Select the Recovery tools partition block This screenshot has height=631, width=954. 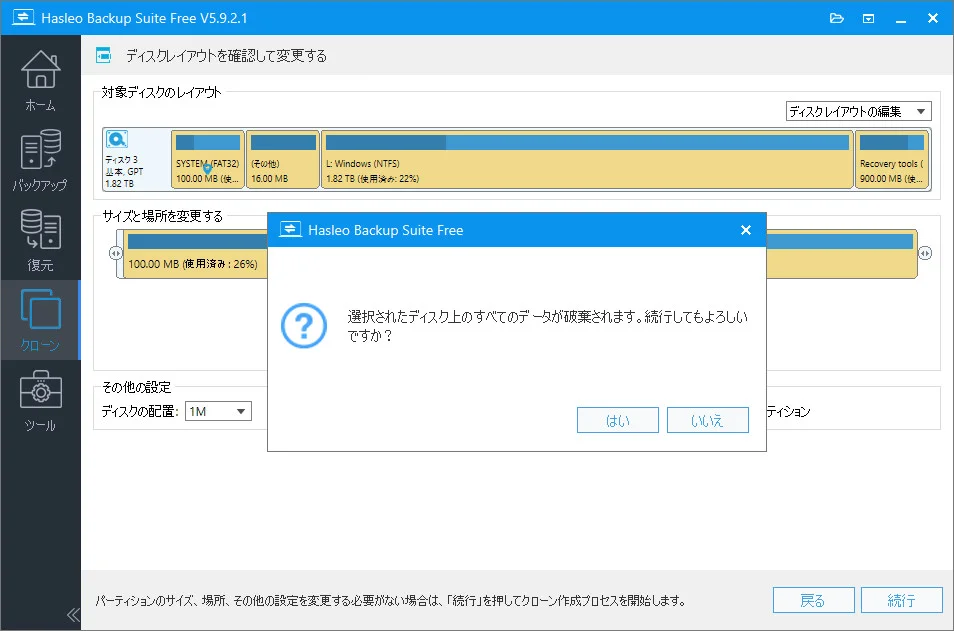pyautogui.click(x=892, y=159)
